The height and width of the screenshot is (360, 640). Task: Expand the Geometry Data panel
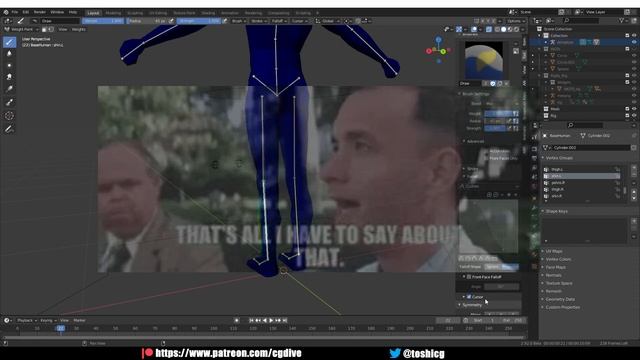560,300
